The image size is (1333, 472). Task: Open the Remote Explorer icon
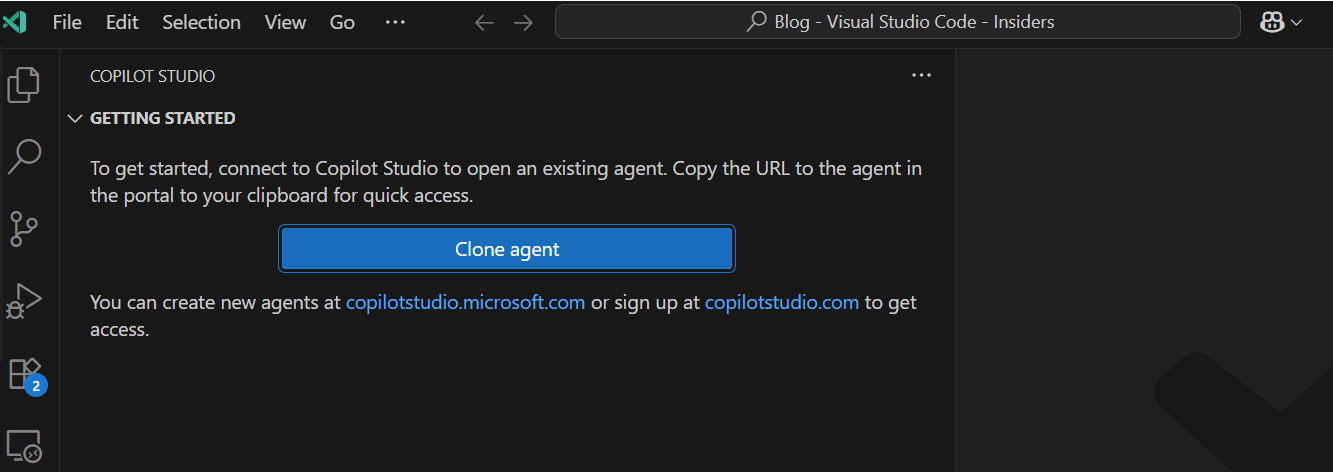[24, 446]
